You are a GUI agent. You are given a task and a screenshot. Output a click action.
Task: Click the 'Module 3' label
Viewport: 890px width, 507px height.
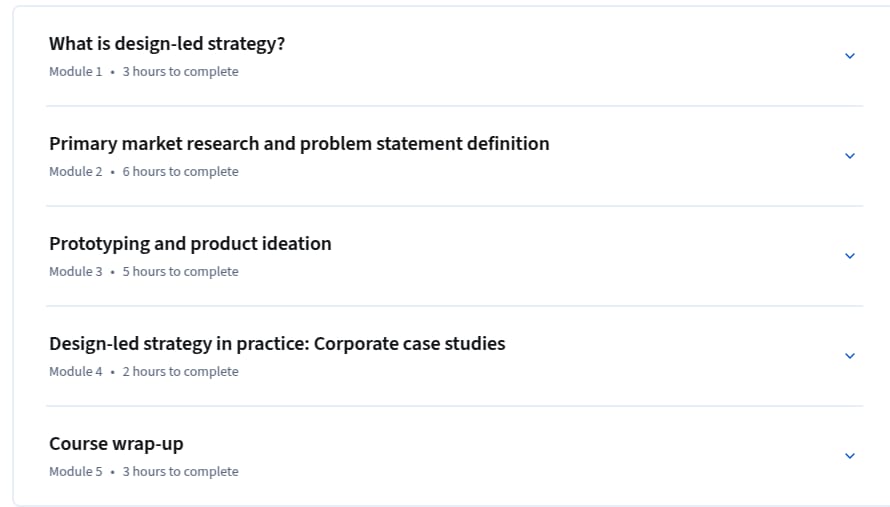(x=75, y=271)
